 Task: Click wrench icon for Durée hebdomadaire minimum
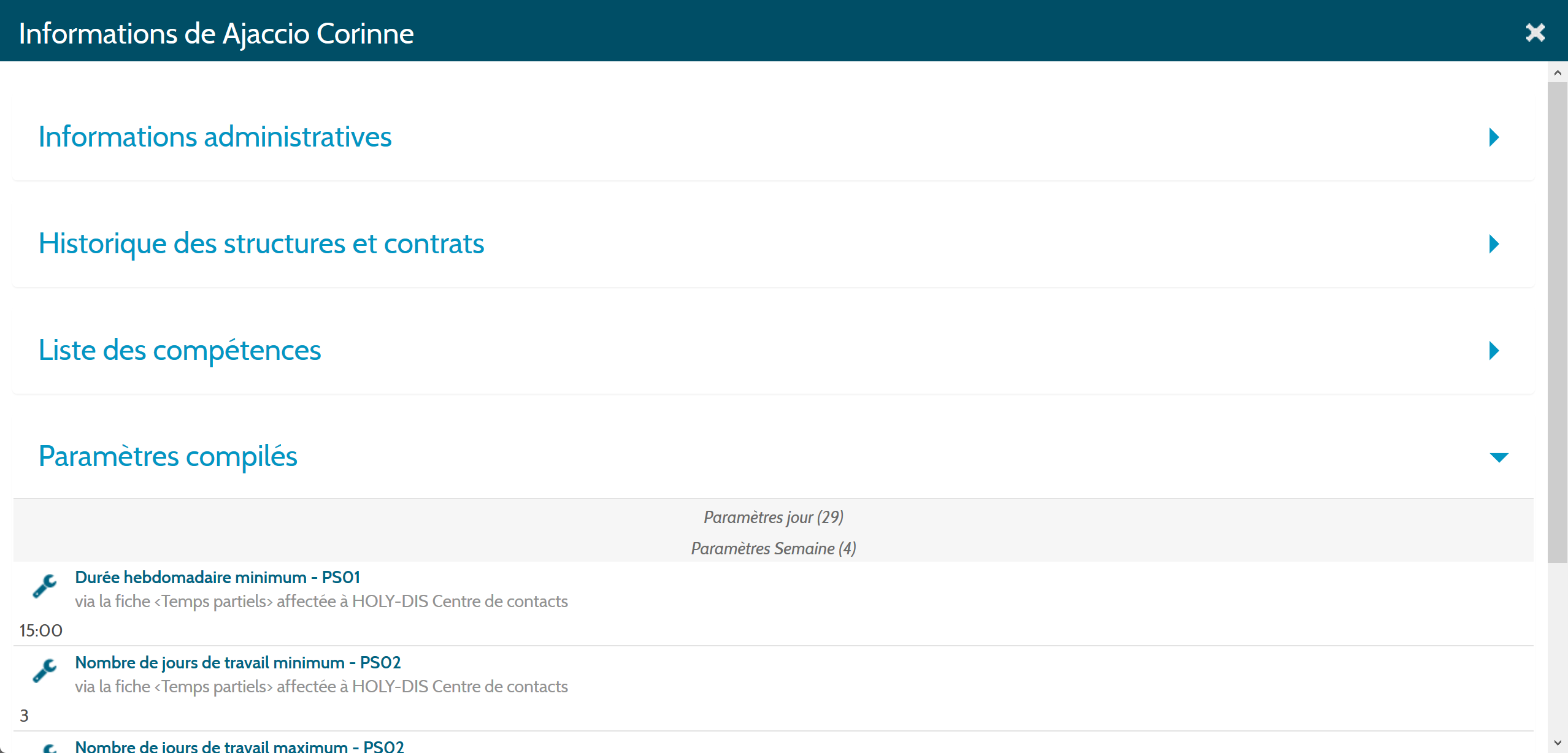[45, 586]
